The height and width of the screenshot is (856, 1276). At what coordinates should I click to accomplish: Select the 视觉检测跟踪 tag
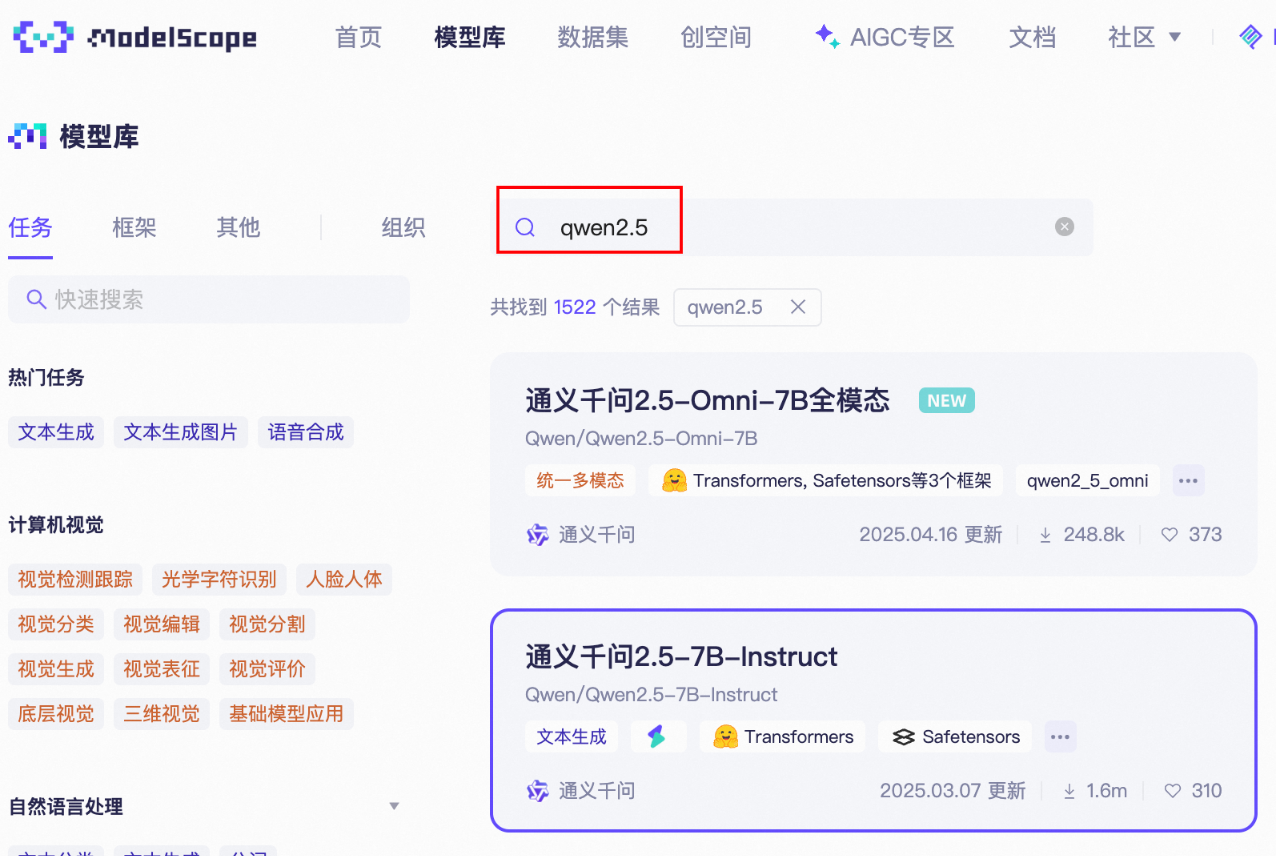tap(75, 579)
